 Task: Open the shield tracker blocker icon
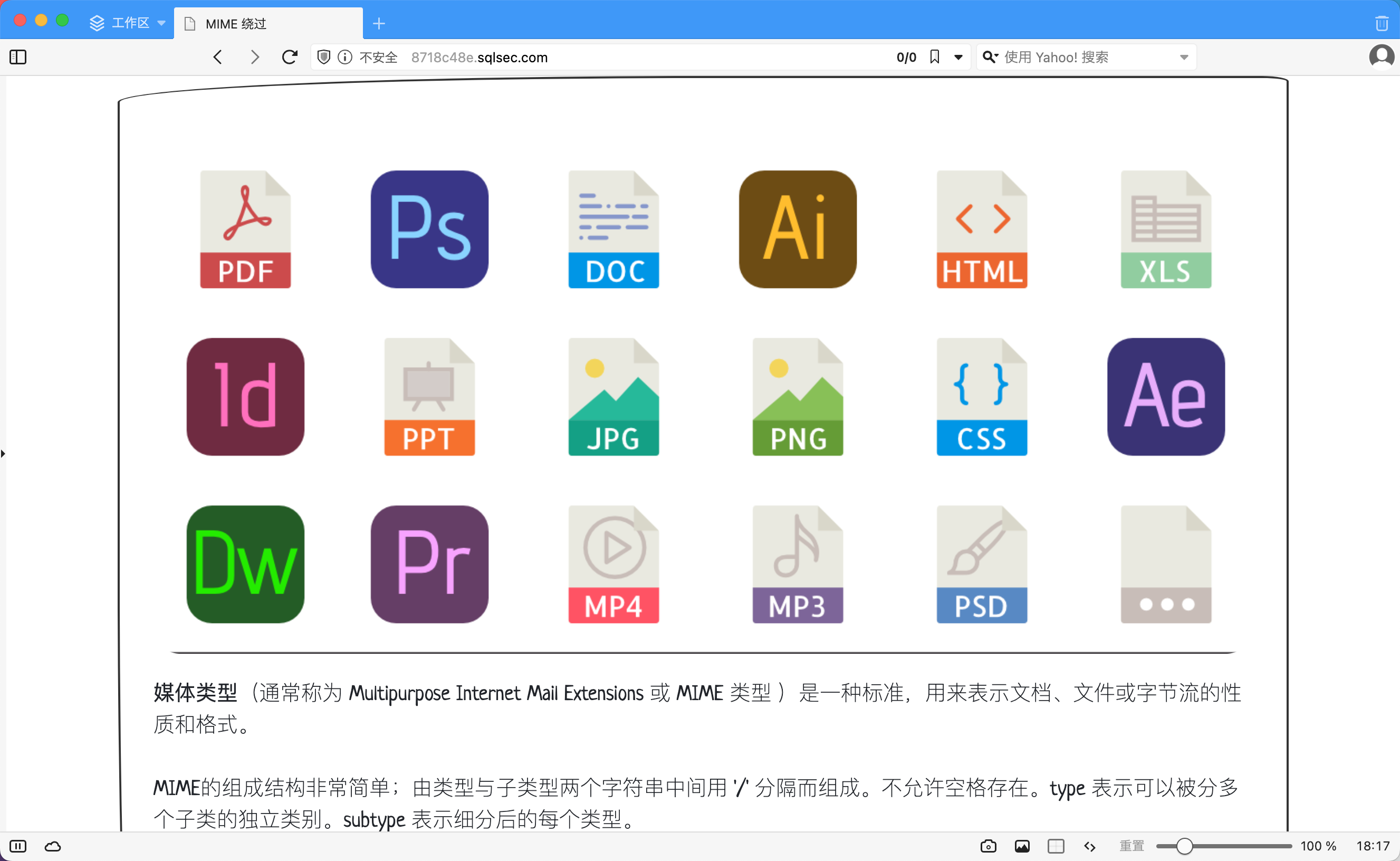323,57
